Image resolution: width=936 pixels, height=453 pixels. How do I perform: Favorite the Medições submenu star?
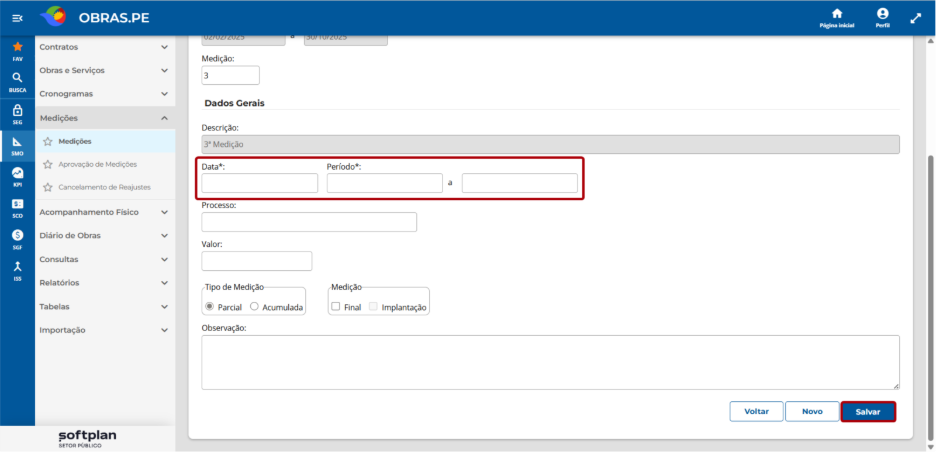pyautogui.click(x=48, y=141)
